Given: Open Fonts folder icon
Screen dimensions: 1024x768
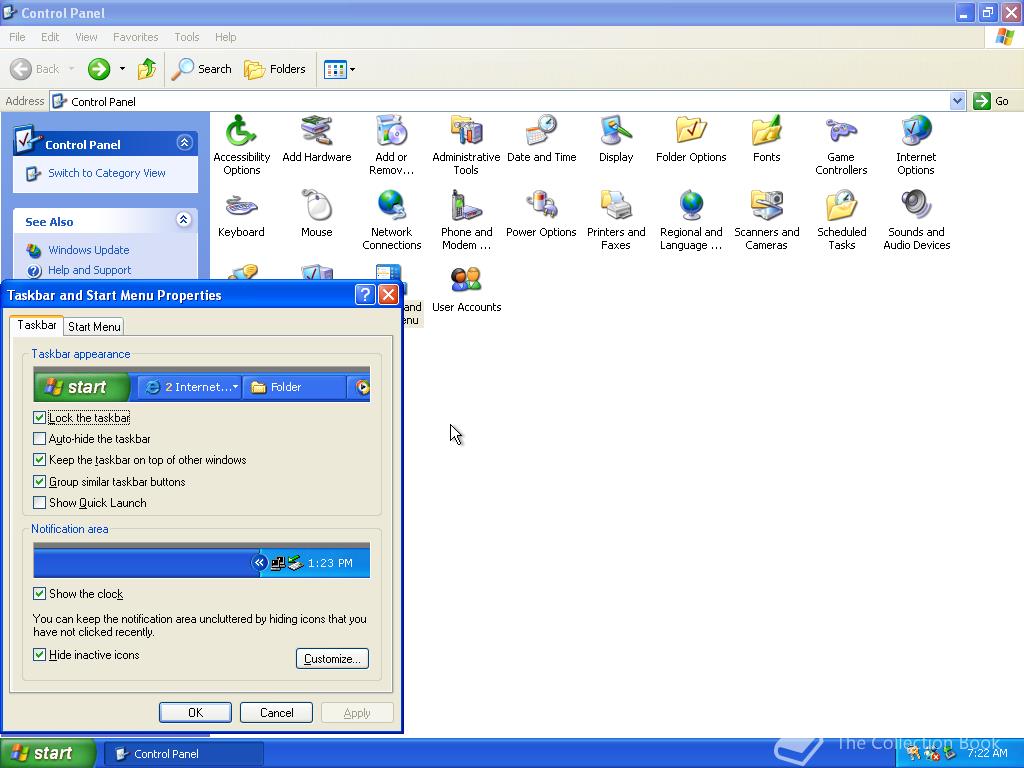Looking at the screenshot, I should pyautogui.click(x=766, y=138).
